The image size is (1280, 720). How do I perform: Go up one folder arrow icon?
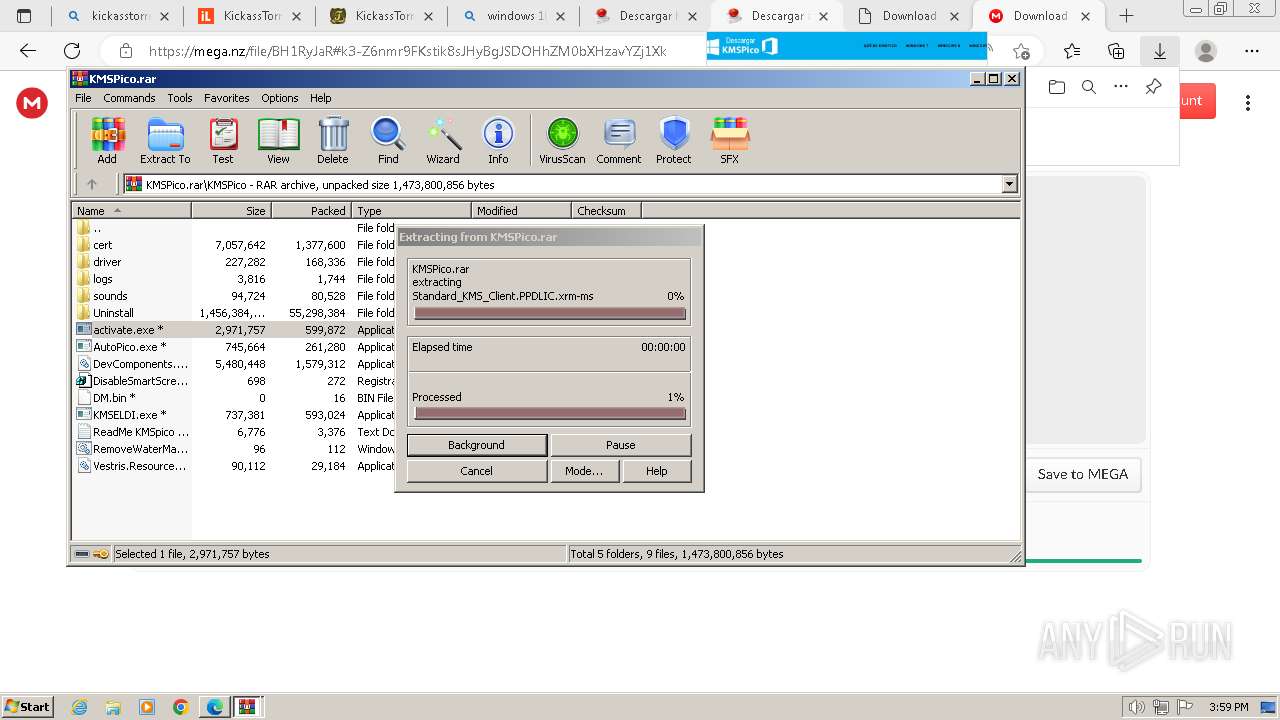pos(92,184)
